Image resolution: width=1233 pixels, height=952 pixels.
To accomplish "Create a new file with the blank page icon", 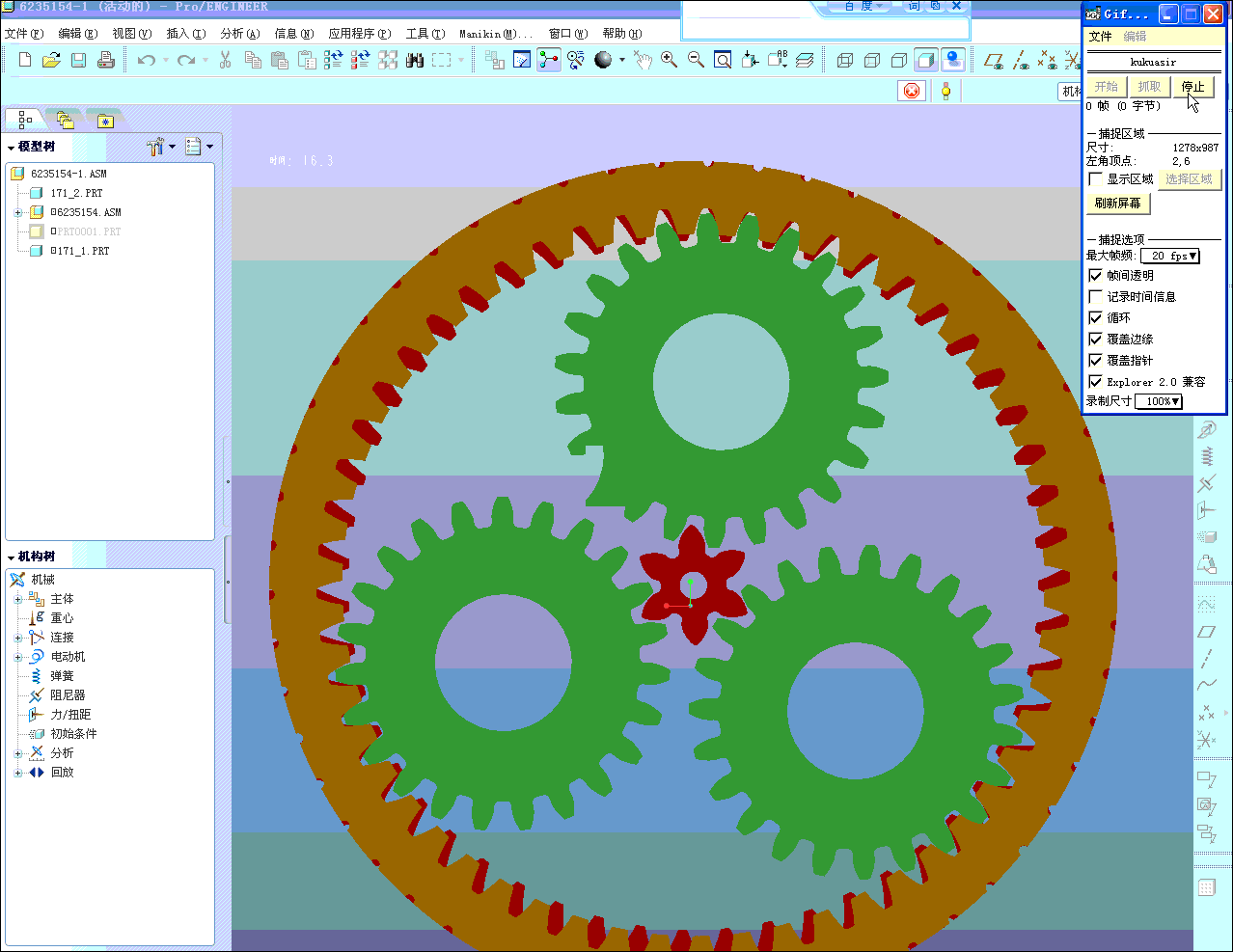I will pos(25,60).
